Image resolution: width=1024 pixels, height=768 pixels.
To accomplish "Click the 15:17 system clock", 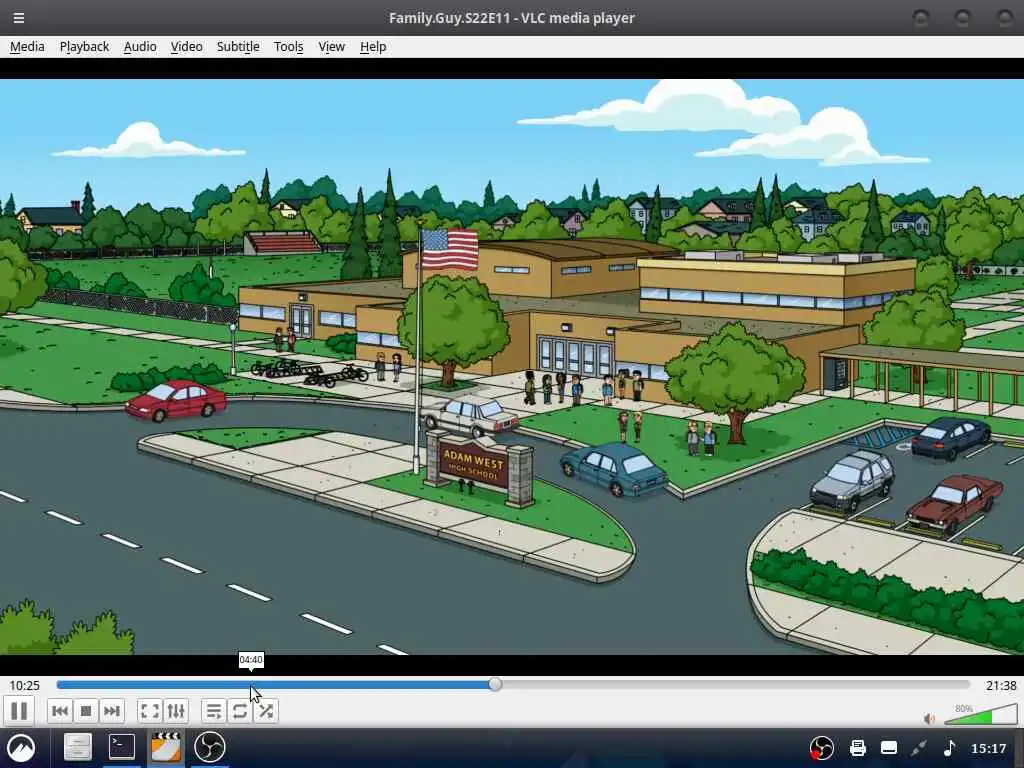I will (988, 748).
